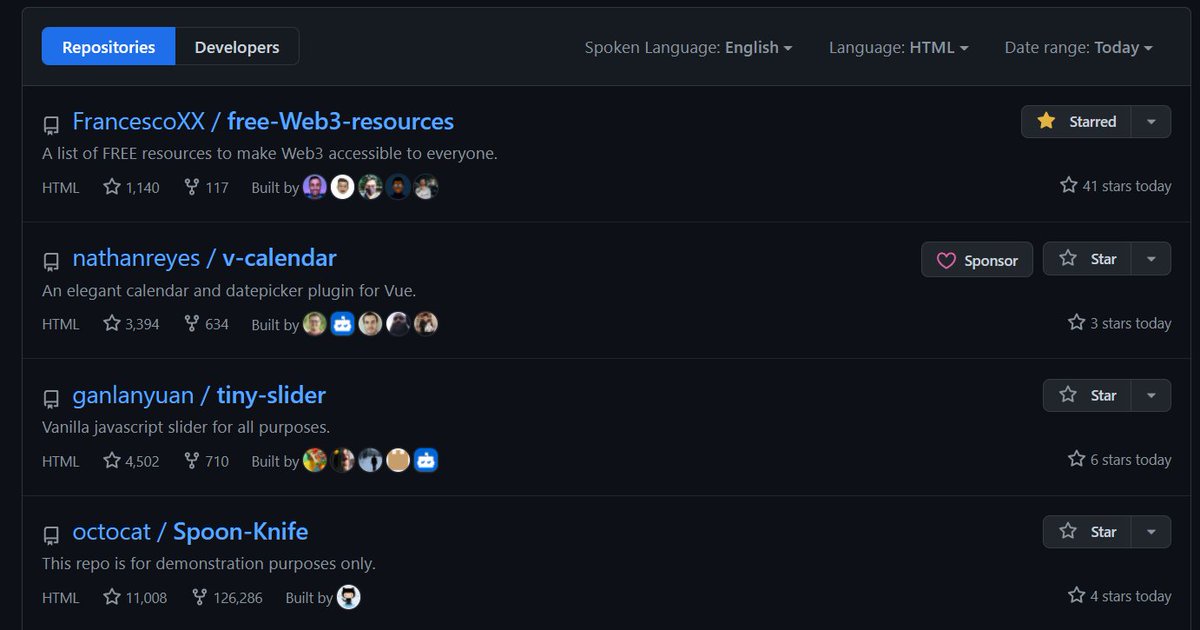View 634 forks of v-calendar

[x=206, y=324]
